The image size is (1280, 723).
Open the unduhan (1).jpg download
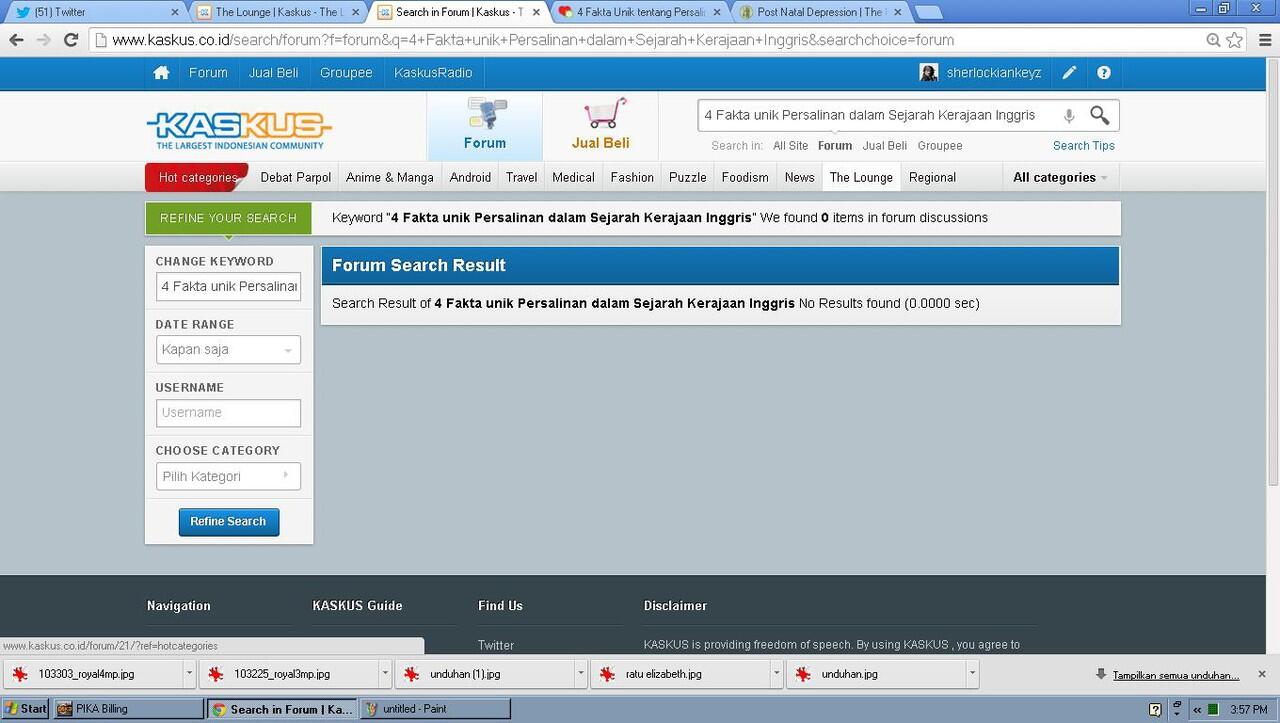click(486, 674)
